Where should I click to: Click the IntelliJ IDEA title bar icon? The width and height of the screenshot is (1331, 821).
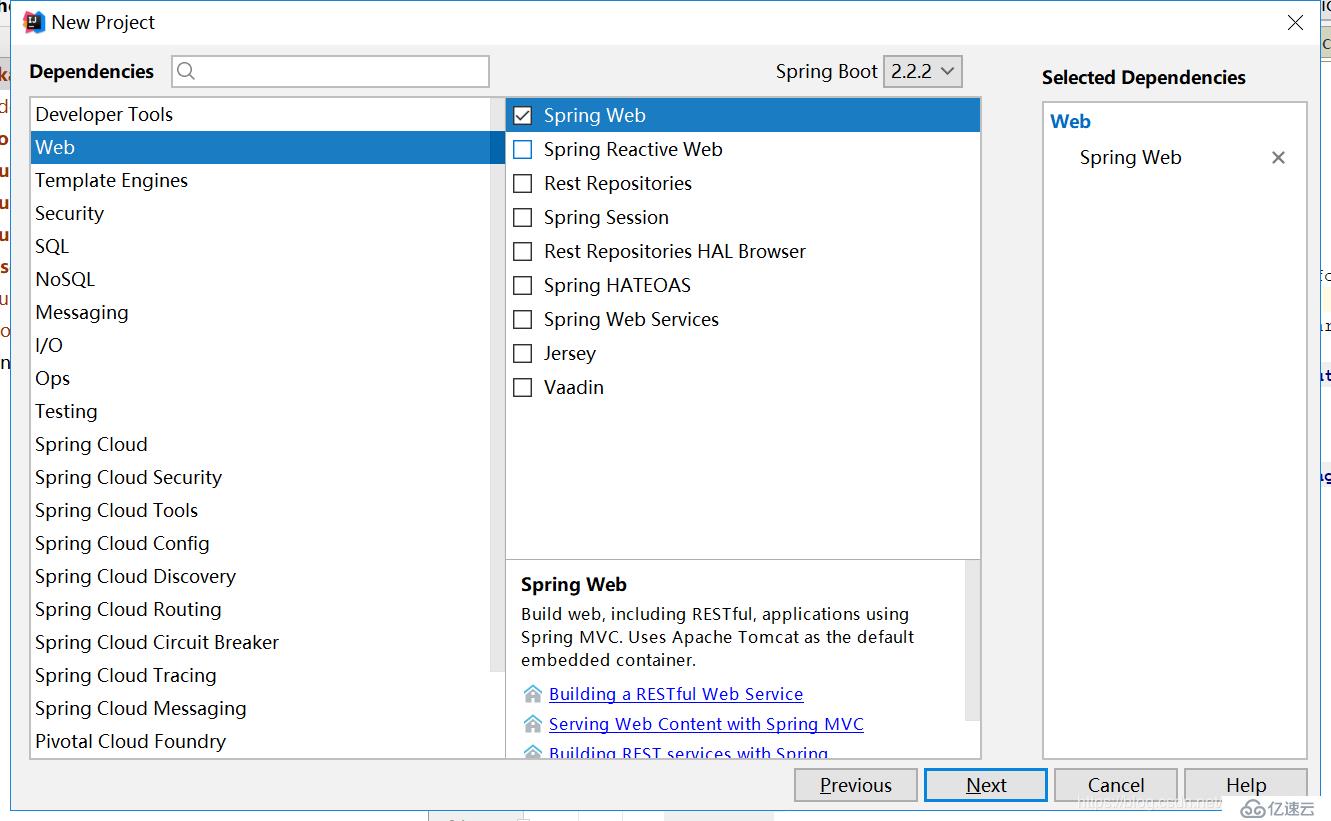tap(34, 22)
